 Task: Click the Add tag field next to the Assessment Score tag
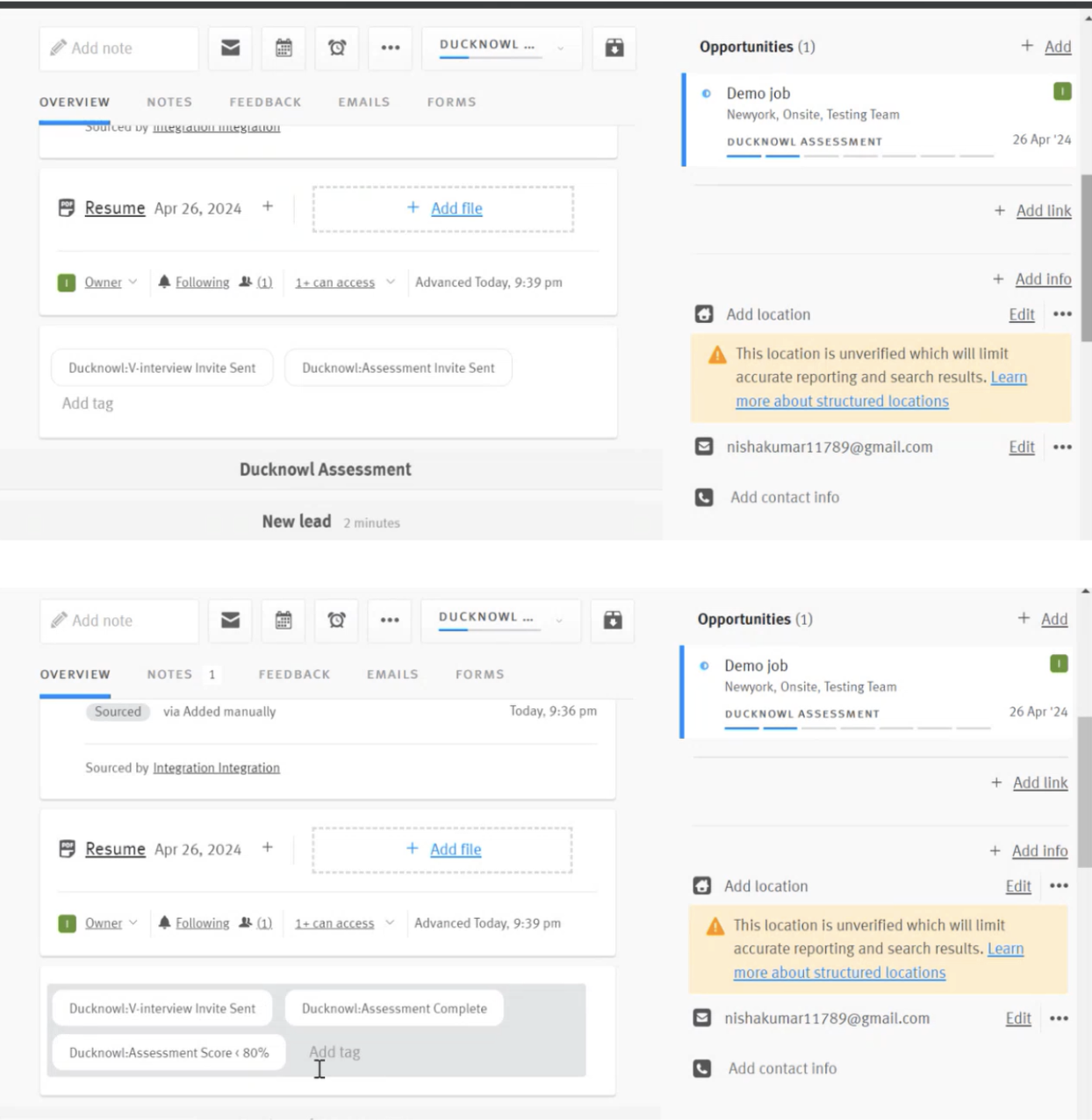(335, 1052)
